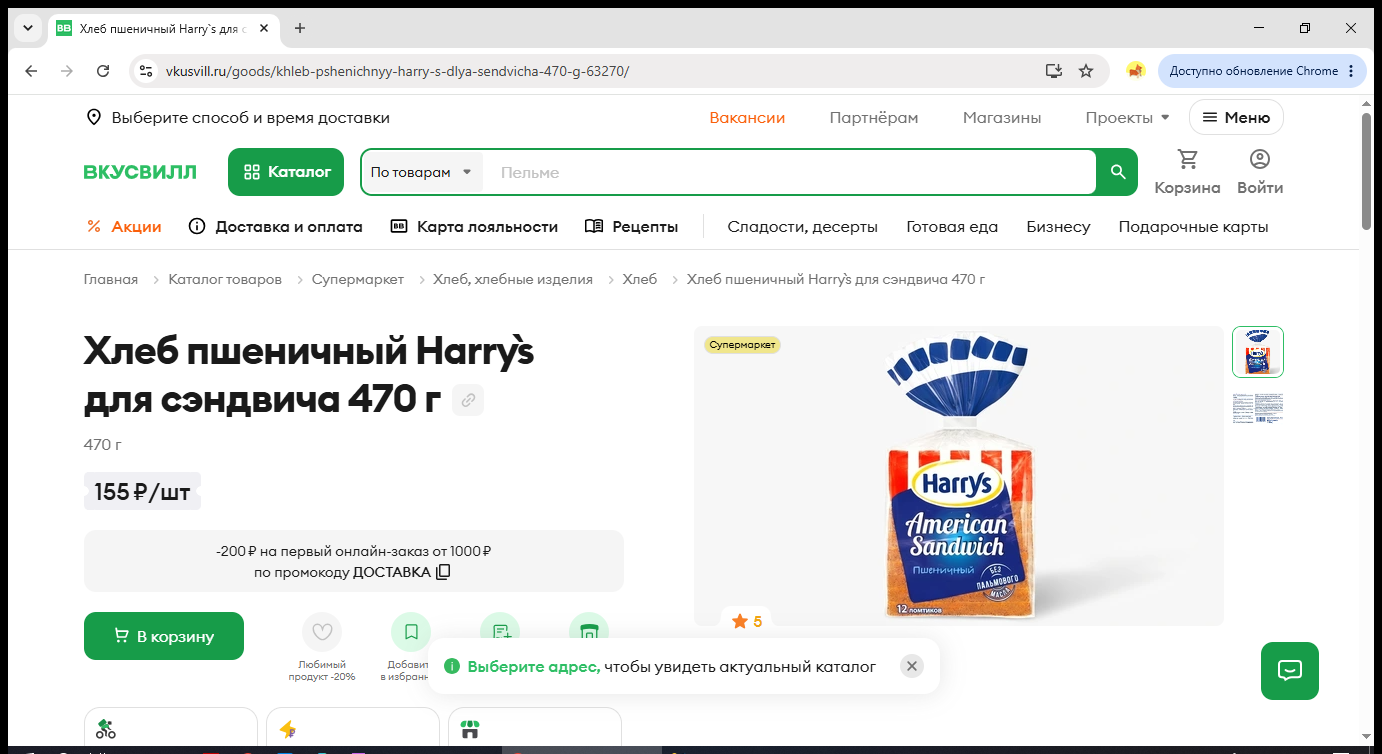The width and height of the screenshot is (1382, 754).
Task: Open Каталог товаров breadcrumb
Action: (x=225, y=279)
